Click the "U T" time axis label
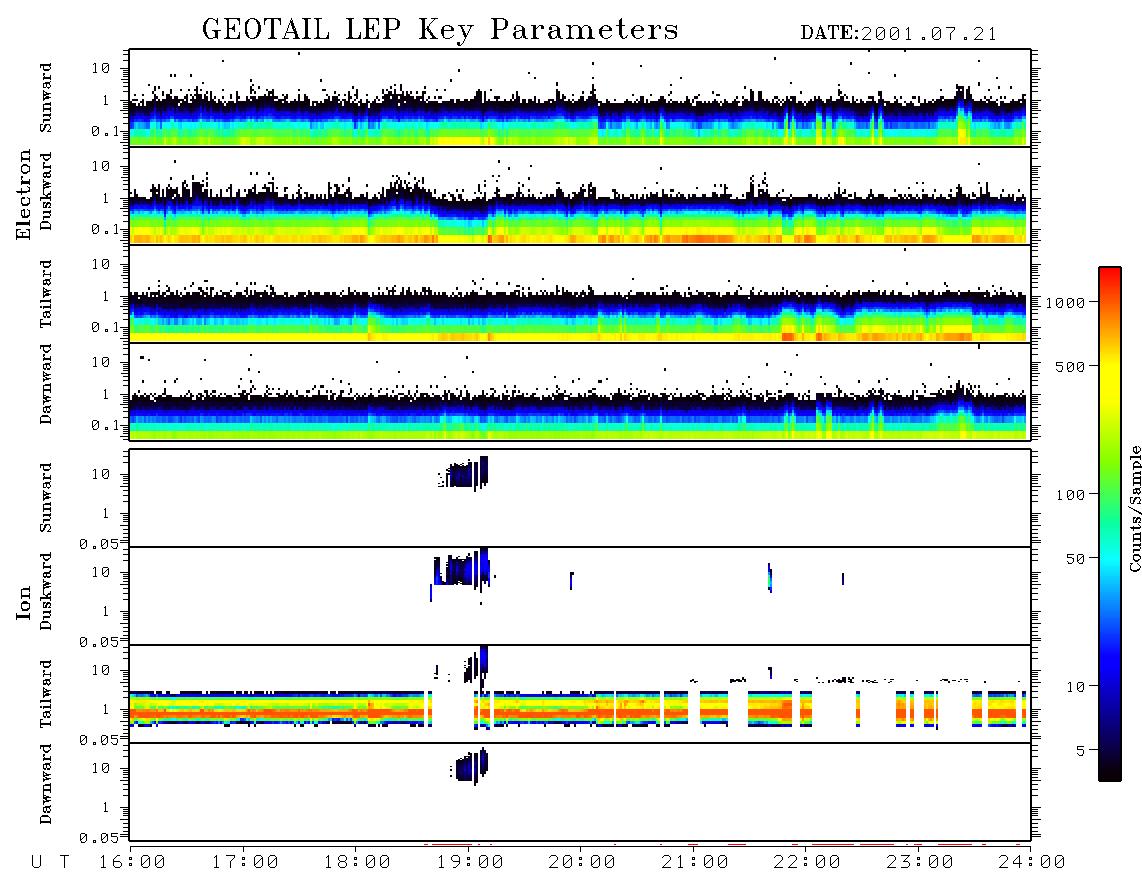Image resolution: width=1142 pixels, height=880 pixels. pyautogui.click(x=50, y=863)
